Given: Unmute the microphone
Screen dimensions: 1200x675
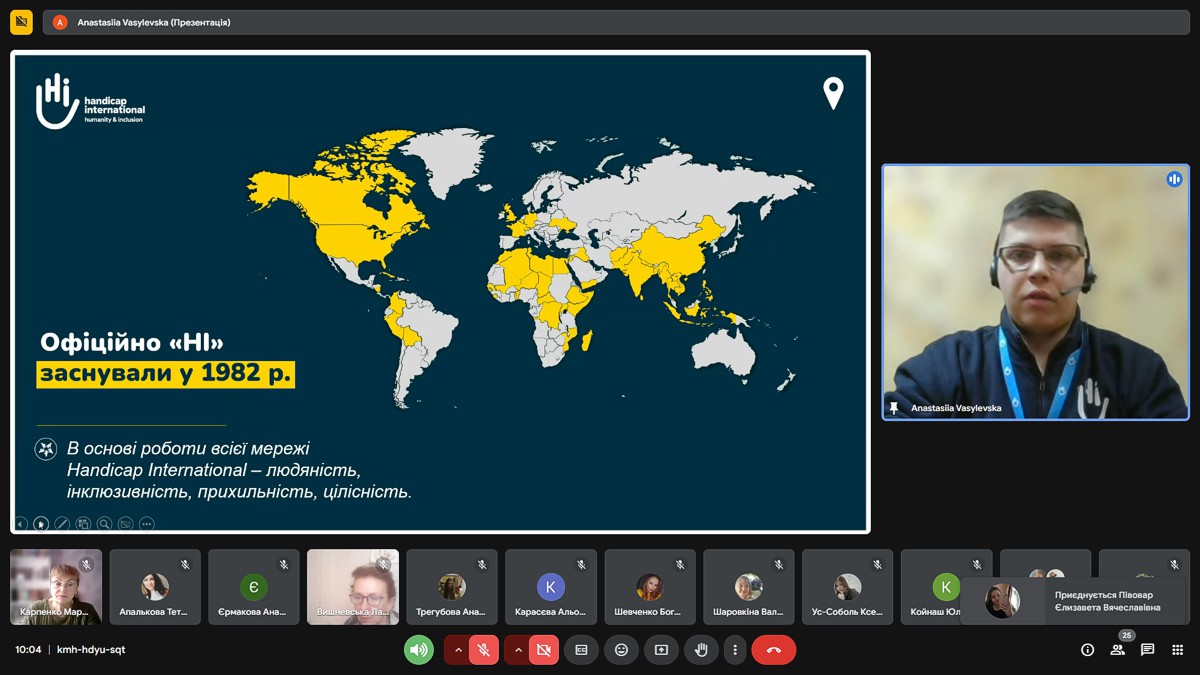Looking at the screenshot, I should coord(484,650).
